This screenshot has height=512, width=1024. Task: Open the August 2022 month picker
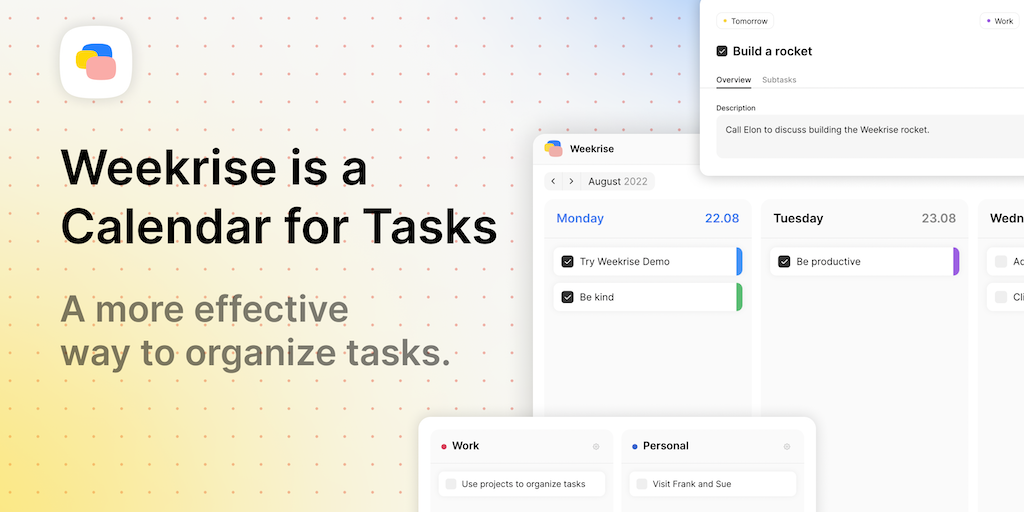[618, 181]
